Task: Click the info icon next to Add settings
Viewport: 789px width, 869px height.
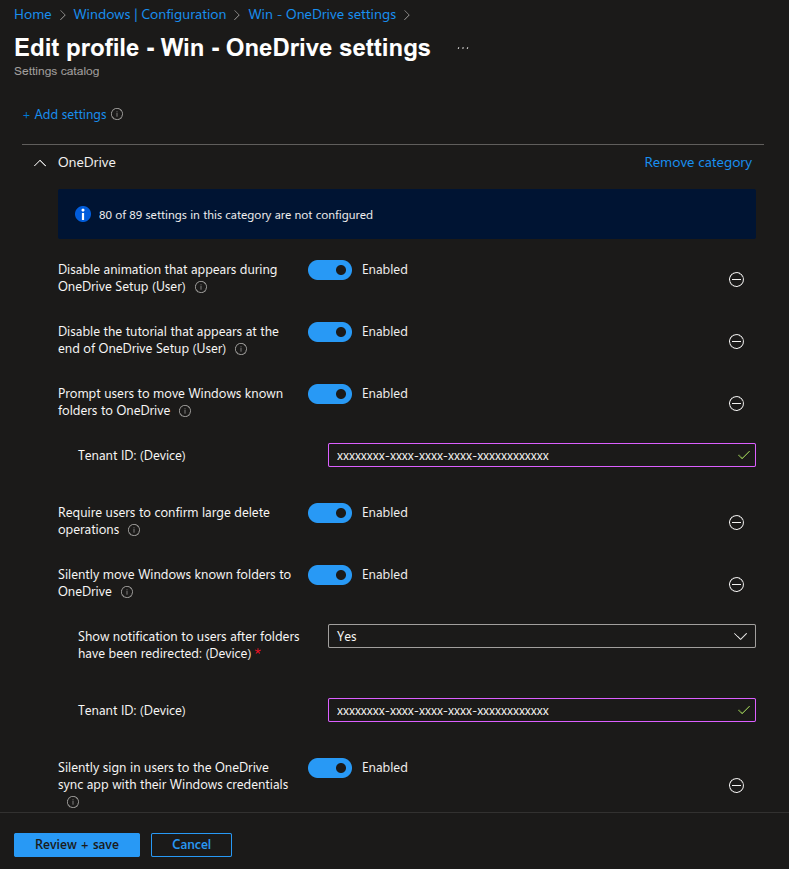Action: (x=117, y=114)
